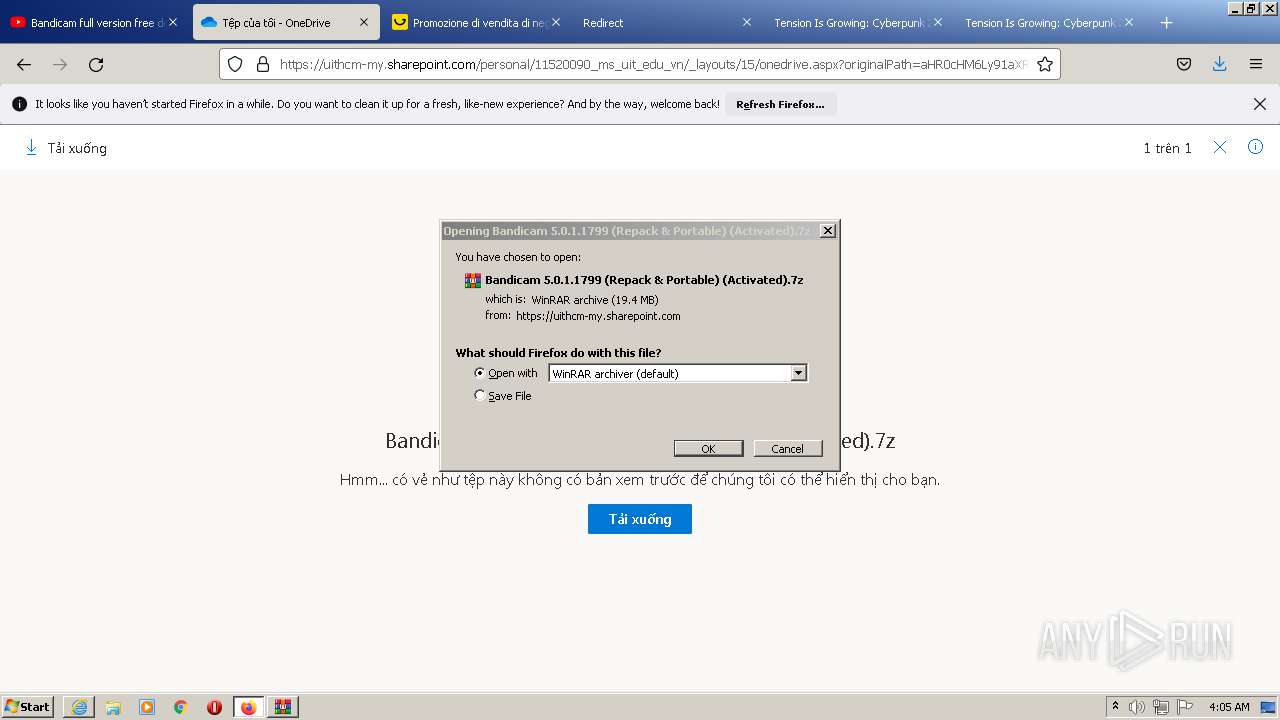Image resolution: width=1280 pixels, height=720 pixels.
Task: Dismiss the Firefox refresh notification bar
Action: click(x=1260, y=104)
